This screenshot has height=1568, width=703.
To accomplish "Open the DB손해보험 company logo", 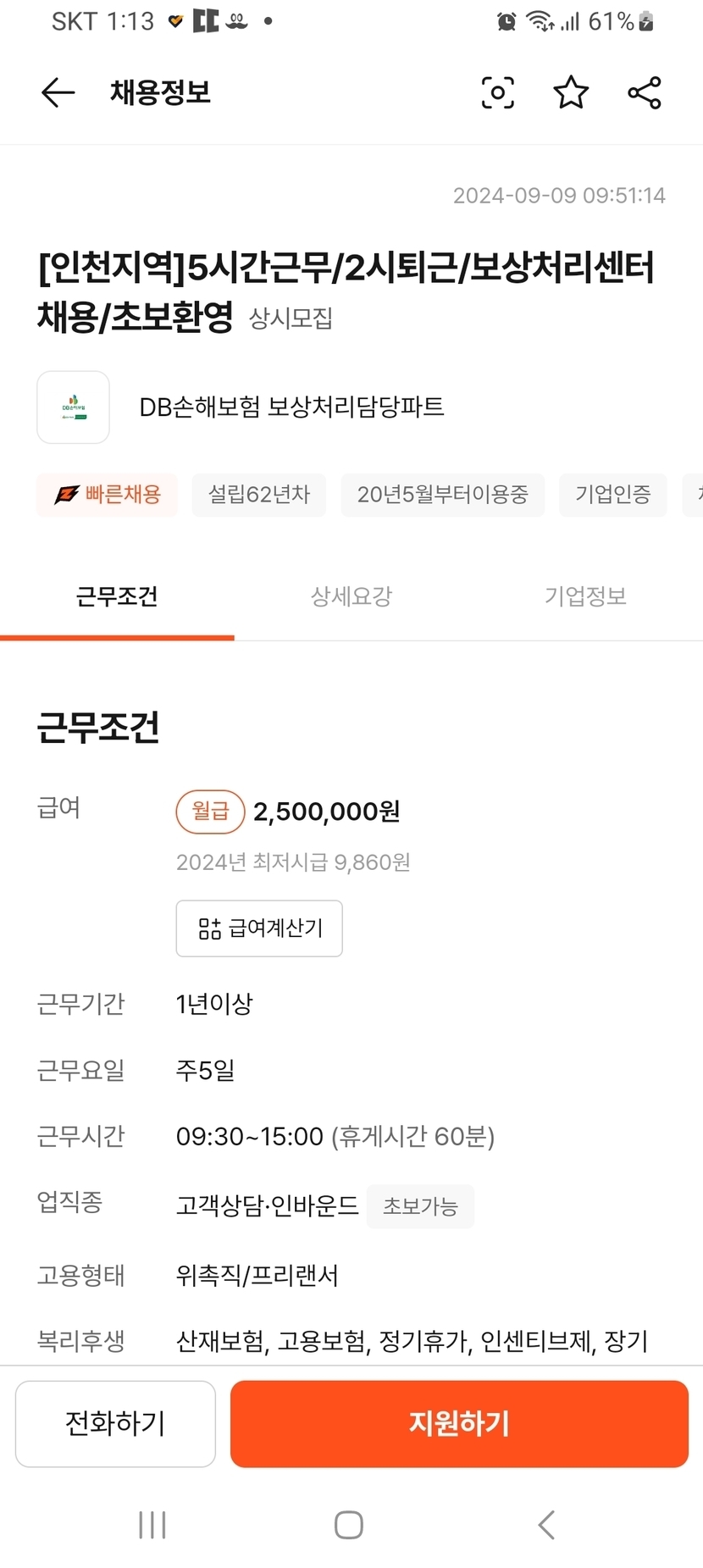I will [x=74, y=407].
